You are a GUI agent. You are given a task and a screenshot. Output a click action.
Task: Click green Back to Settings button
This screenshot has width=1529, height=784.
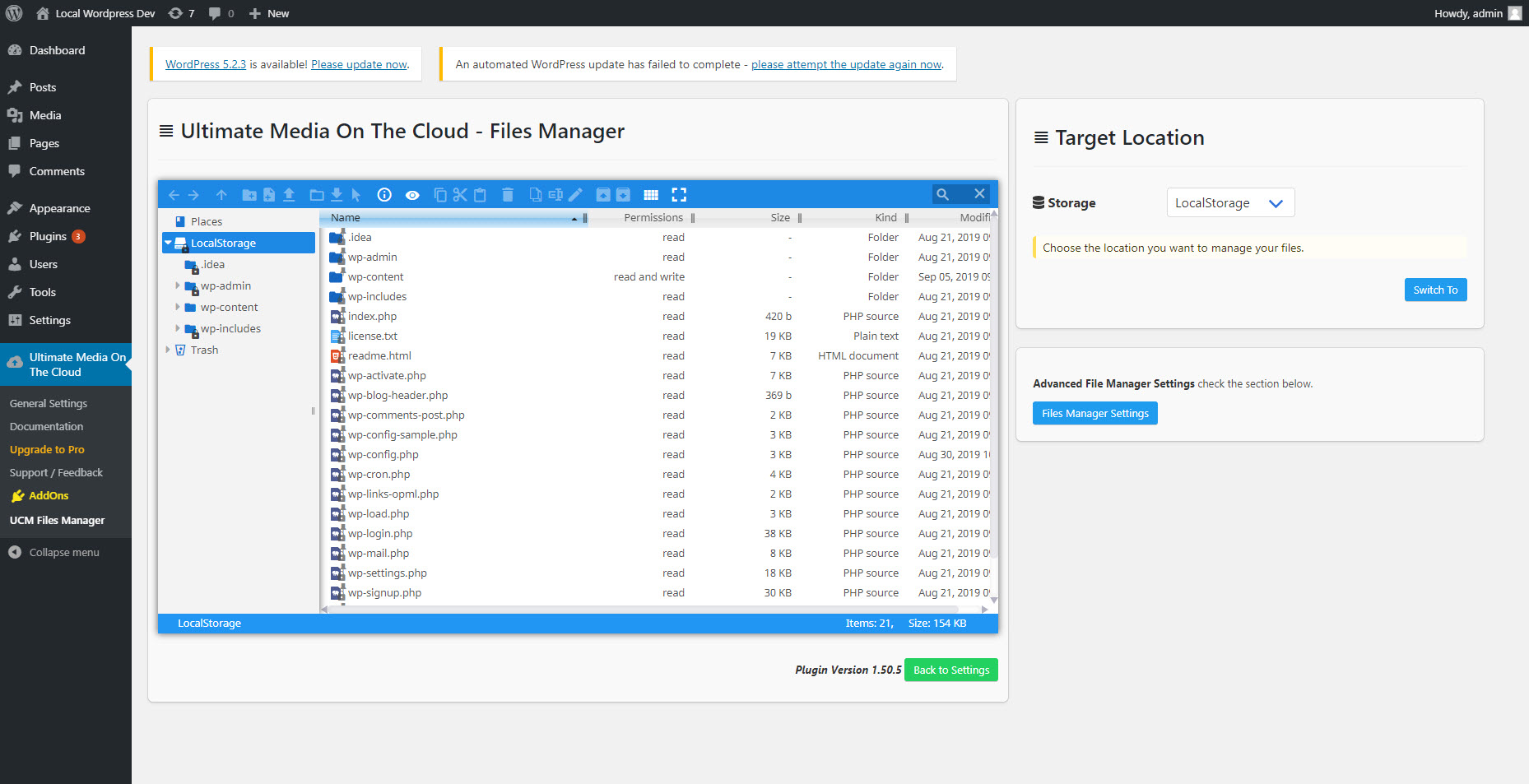(x=951, y=670)
